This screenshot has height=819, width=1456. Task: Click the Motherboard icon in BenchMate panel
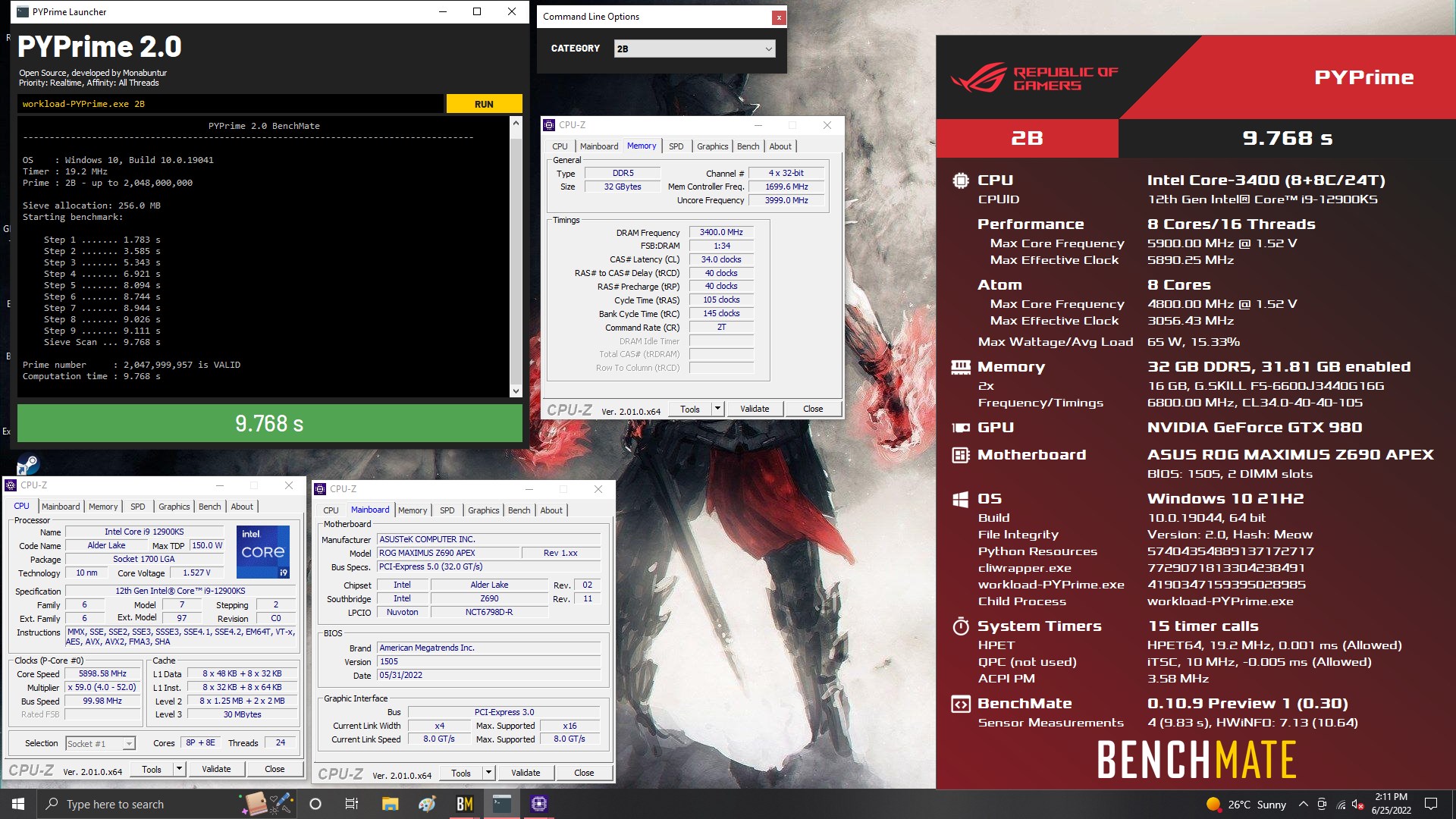(x=960, y=455)
